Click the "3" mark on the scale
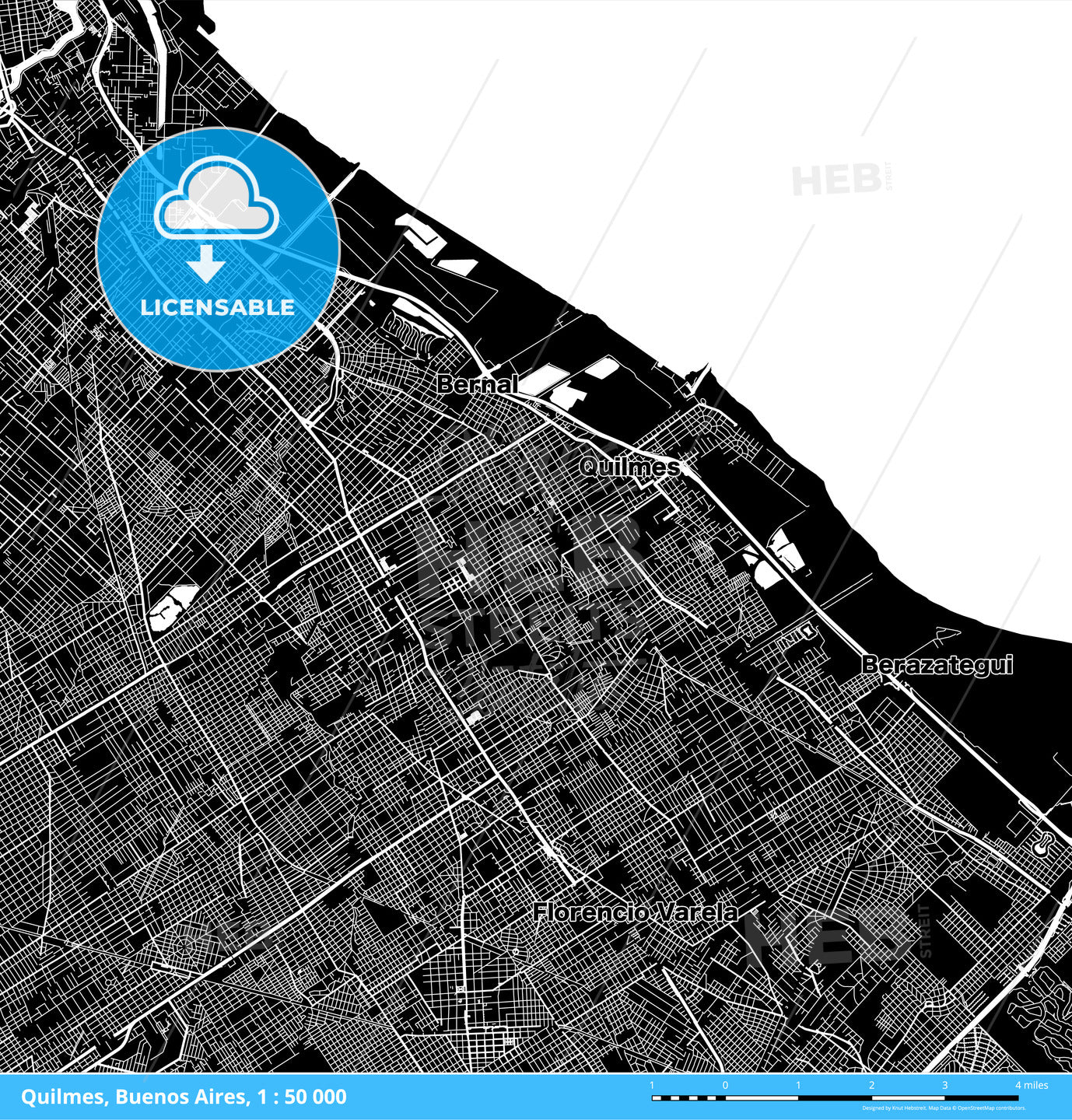1072x1120 pixels. click(944, 1085)
